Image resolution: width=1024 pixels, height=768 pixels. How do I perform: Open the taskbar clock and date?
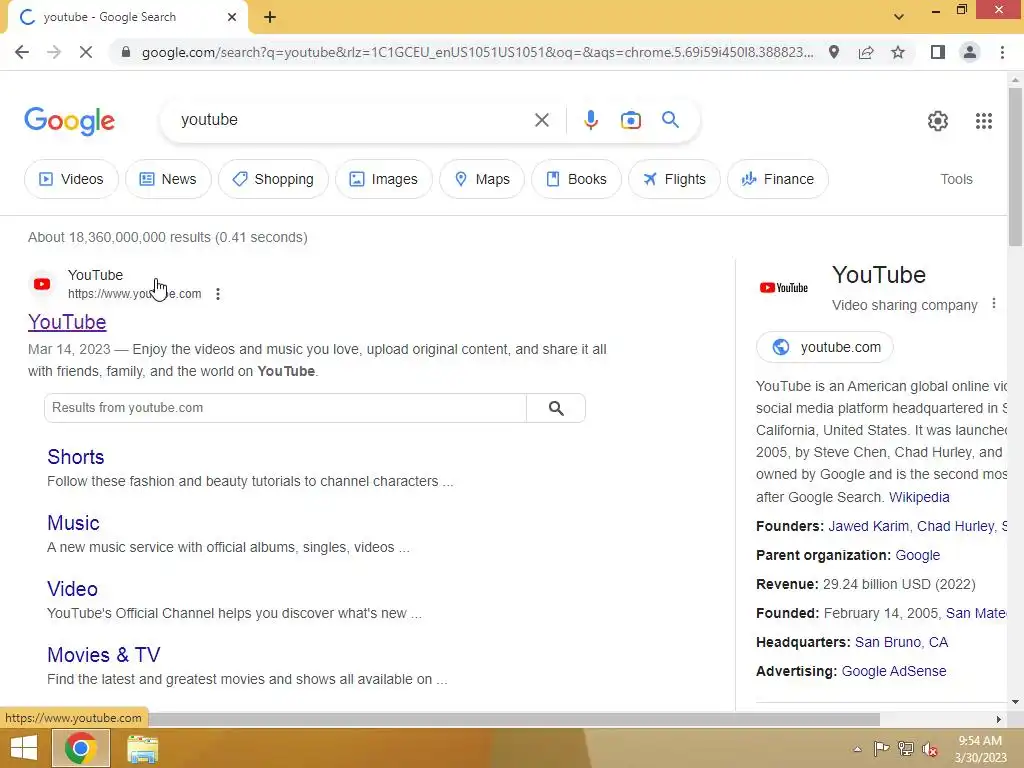(x=980, y=749)
